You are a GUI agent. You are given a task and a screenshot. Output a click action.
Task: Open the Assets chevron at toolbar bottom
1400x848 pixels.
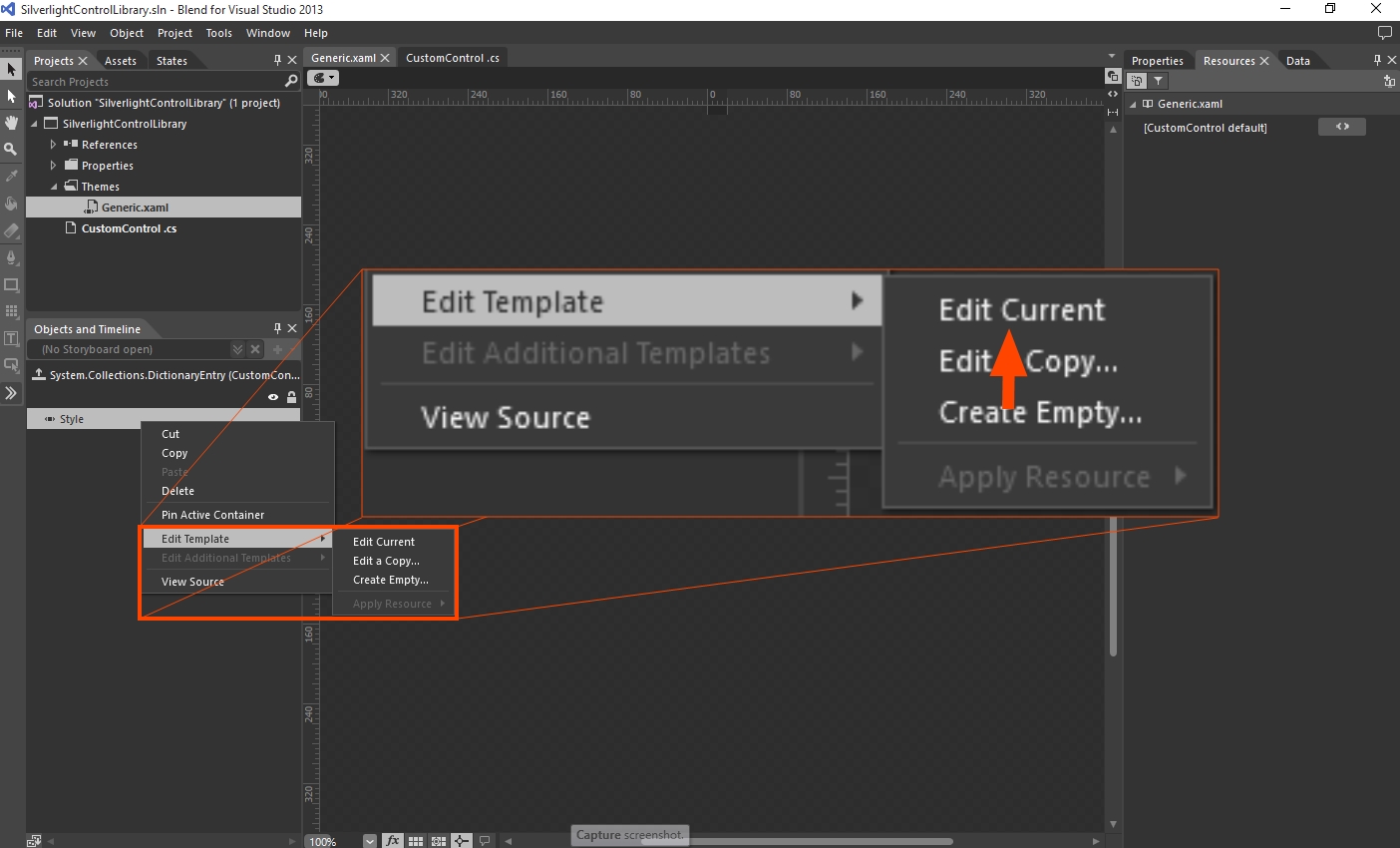(x=11, y=393)
